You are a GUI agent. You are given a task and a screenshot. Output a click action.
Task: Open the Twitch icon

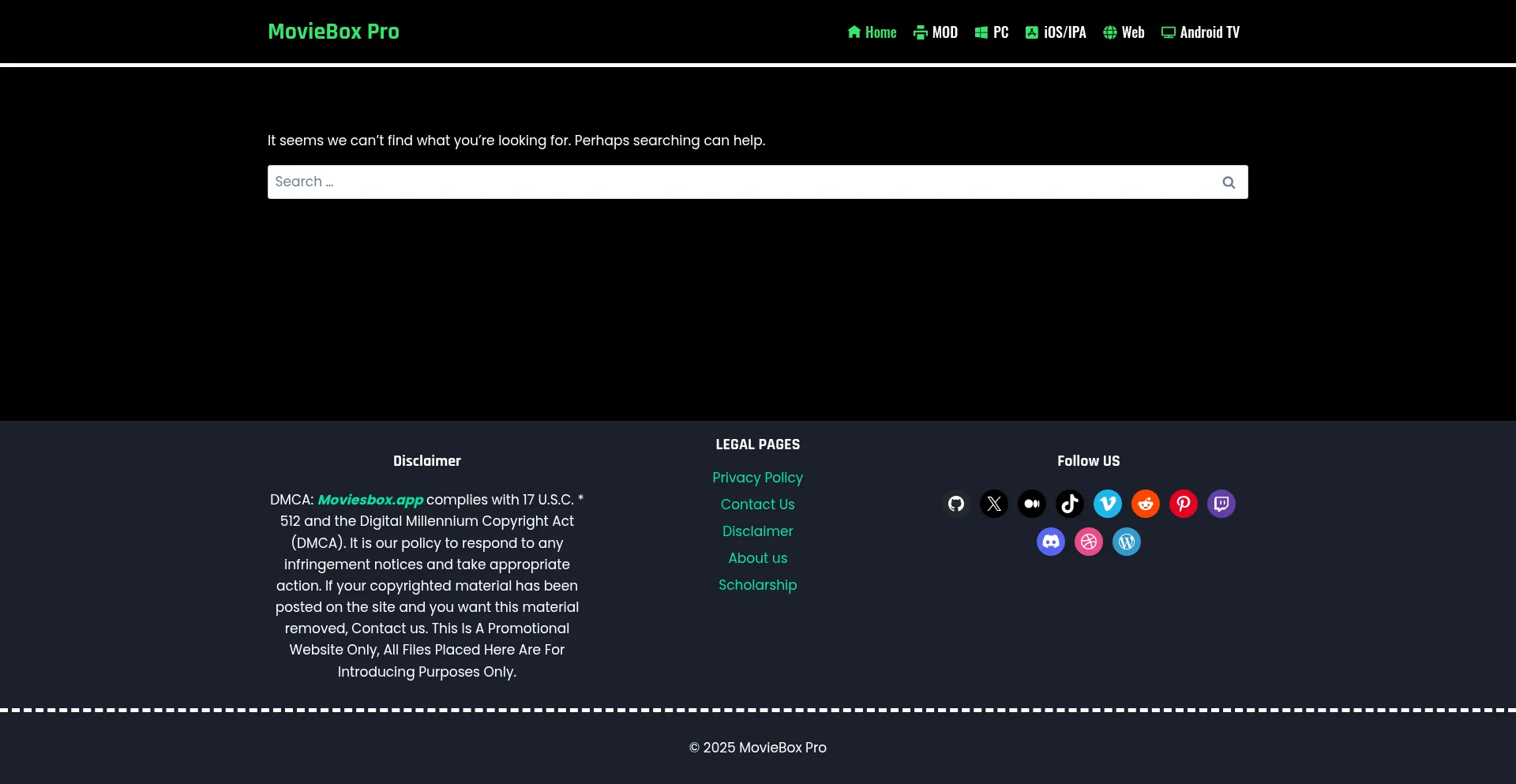click(x=1221, y=504)
